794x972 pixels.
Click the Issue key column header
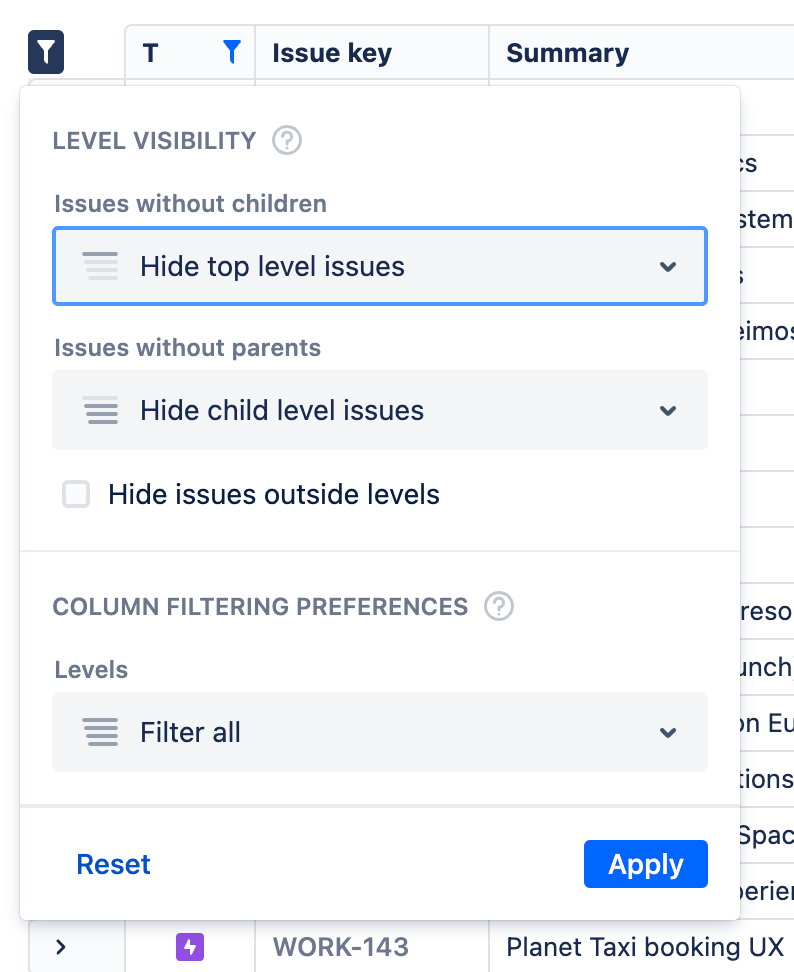[330, 53]
